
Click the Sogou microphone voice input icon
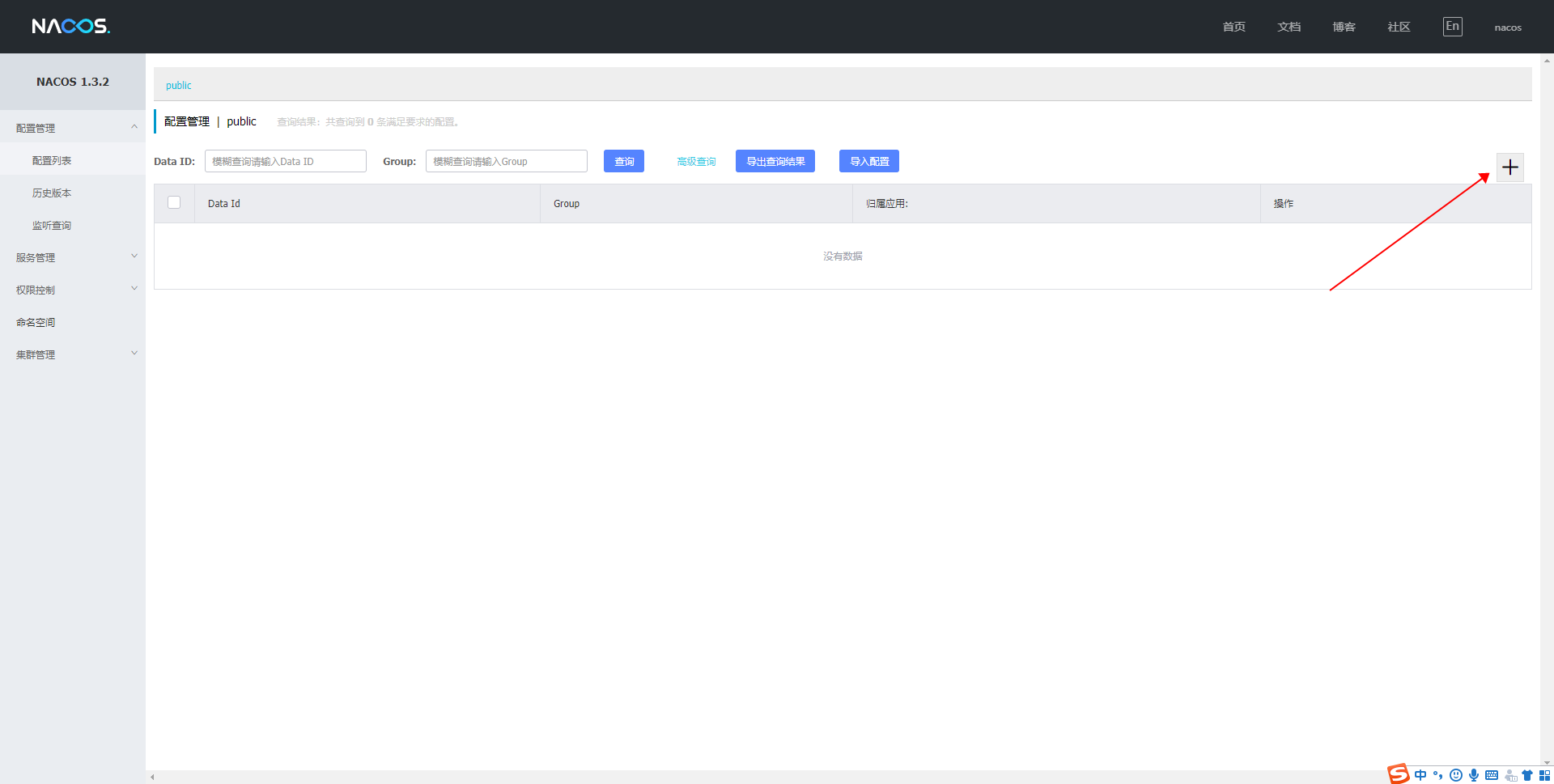1474,775
